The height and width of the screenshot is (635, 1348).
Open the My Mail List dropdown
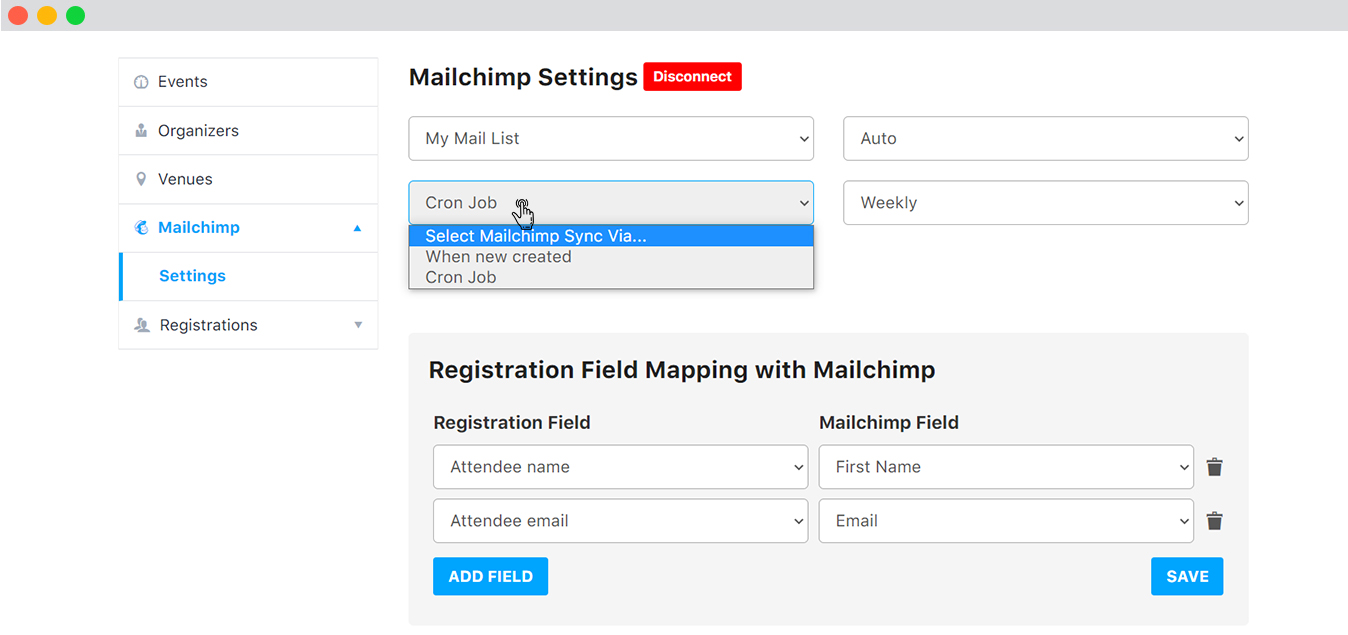[x=611, y=139]
